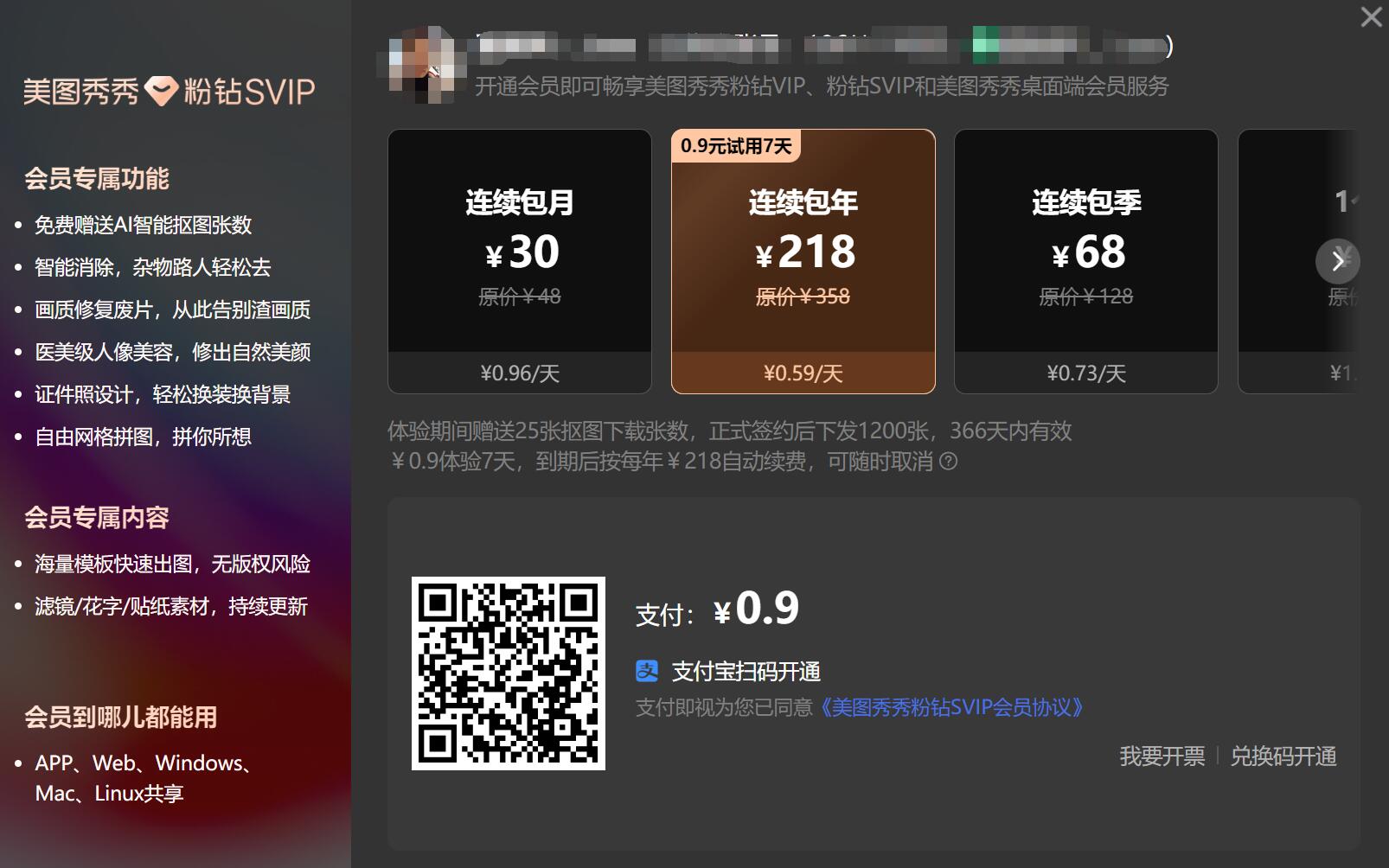Click the 体验期间赠送25张抠图 notice line

click(730, 431)
